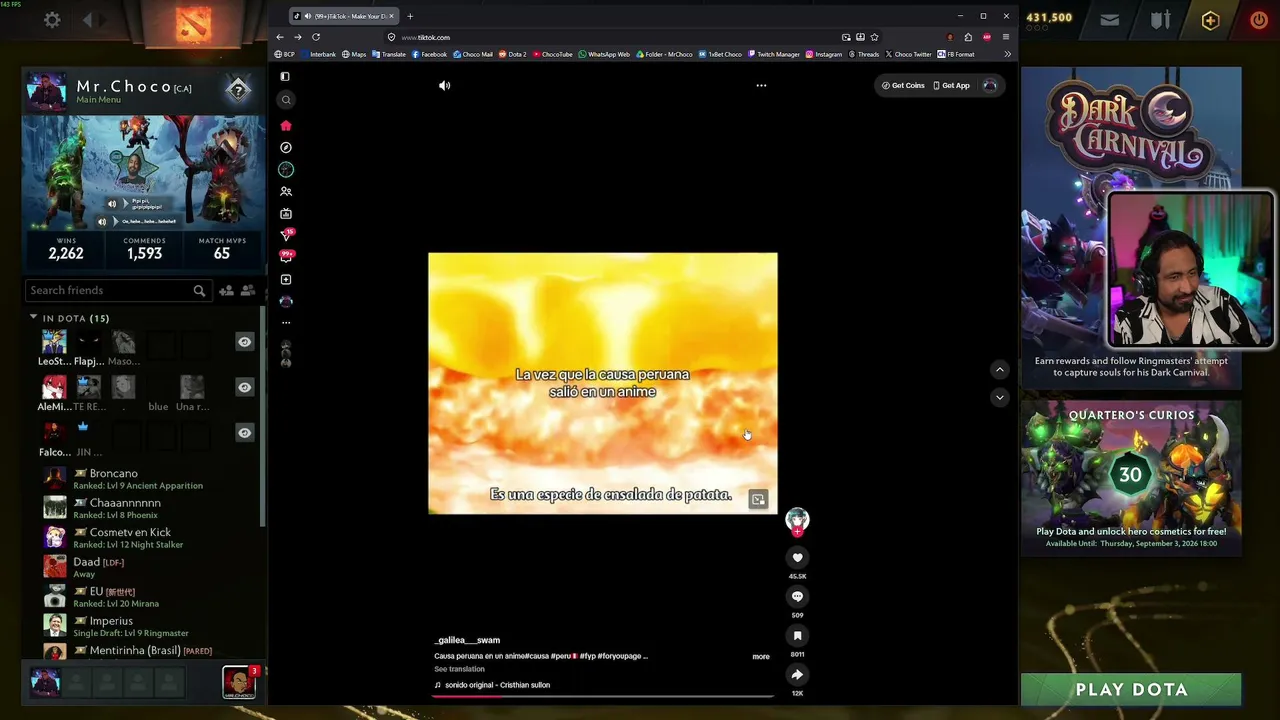This screenshot has width=1280, height=720.
Task: Show more bookmarks with the chevron
Action: [1007, 54]
